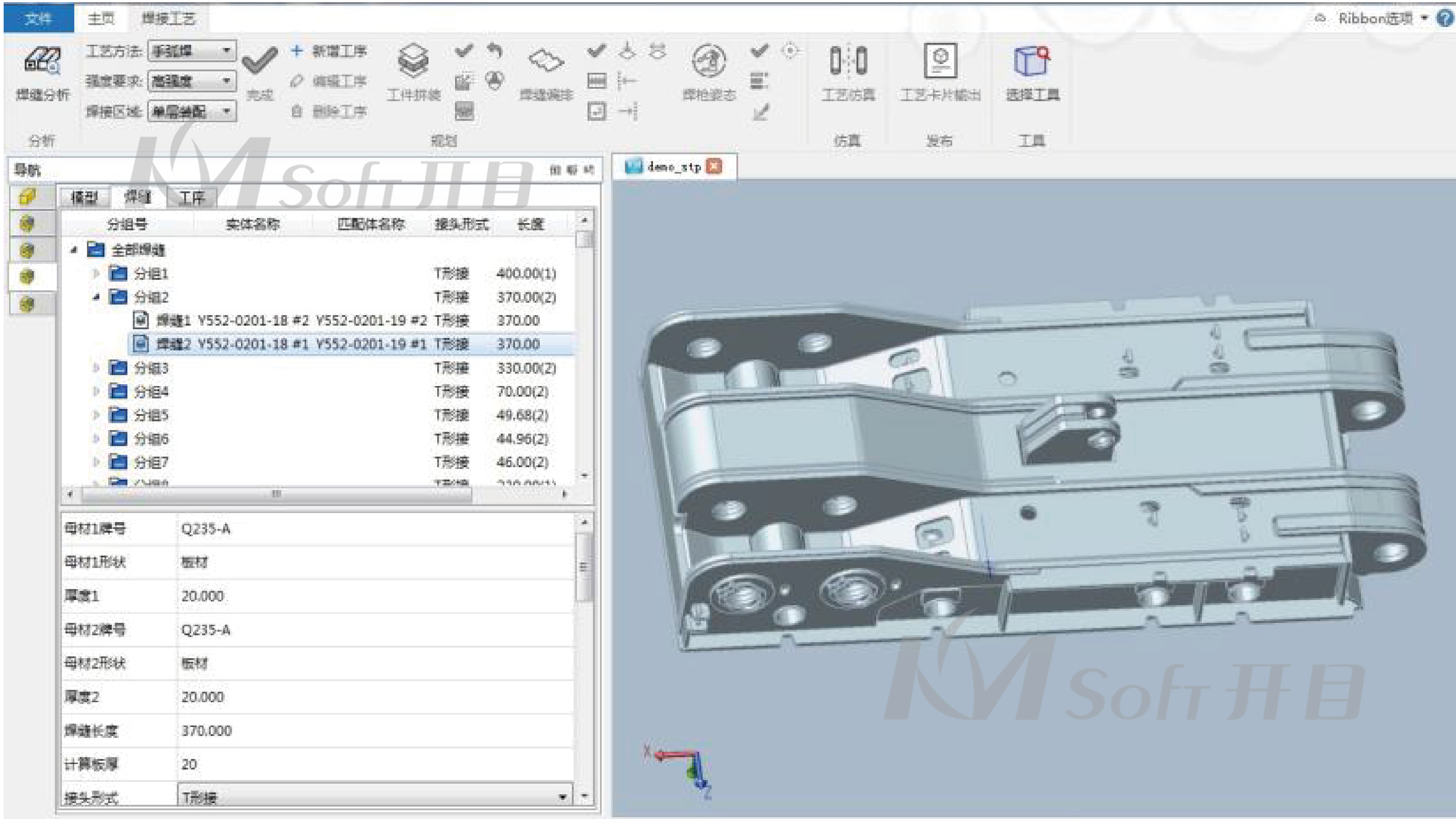Expand the 分组4 folder
Image resolution: width=1456 pixels, height=819 pixels.
coord(96,391)
